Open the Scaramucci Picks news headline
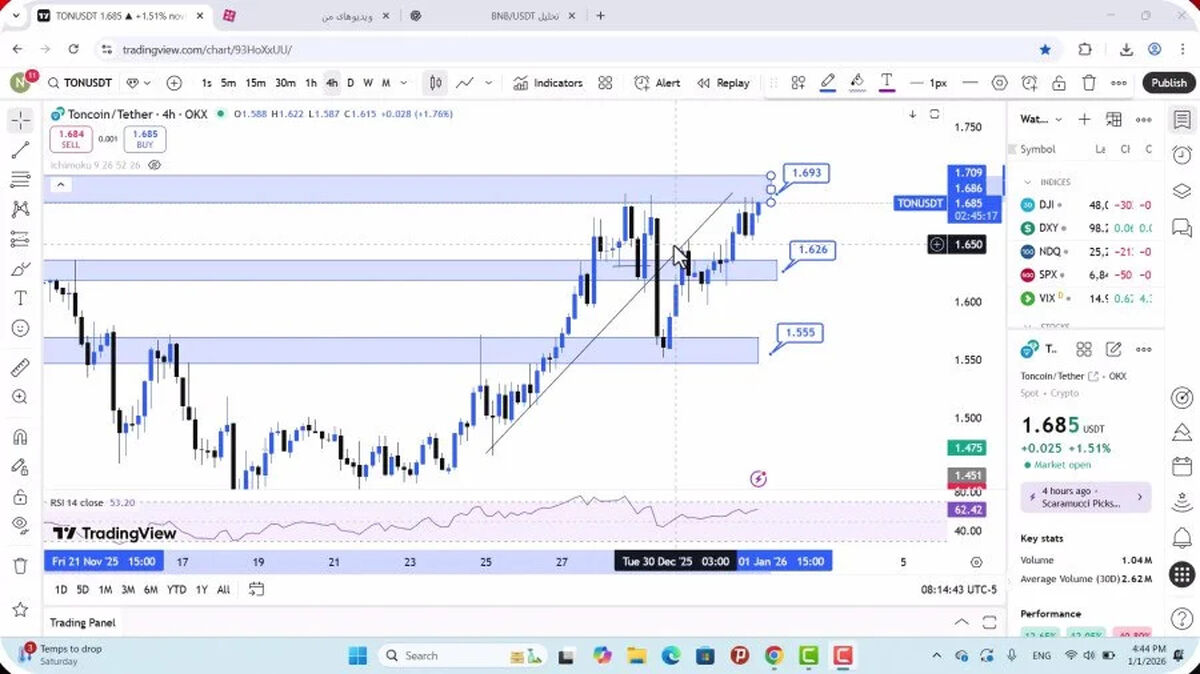 pyautogui.click(x=1085, y=497)
